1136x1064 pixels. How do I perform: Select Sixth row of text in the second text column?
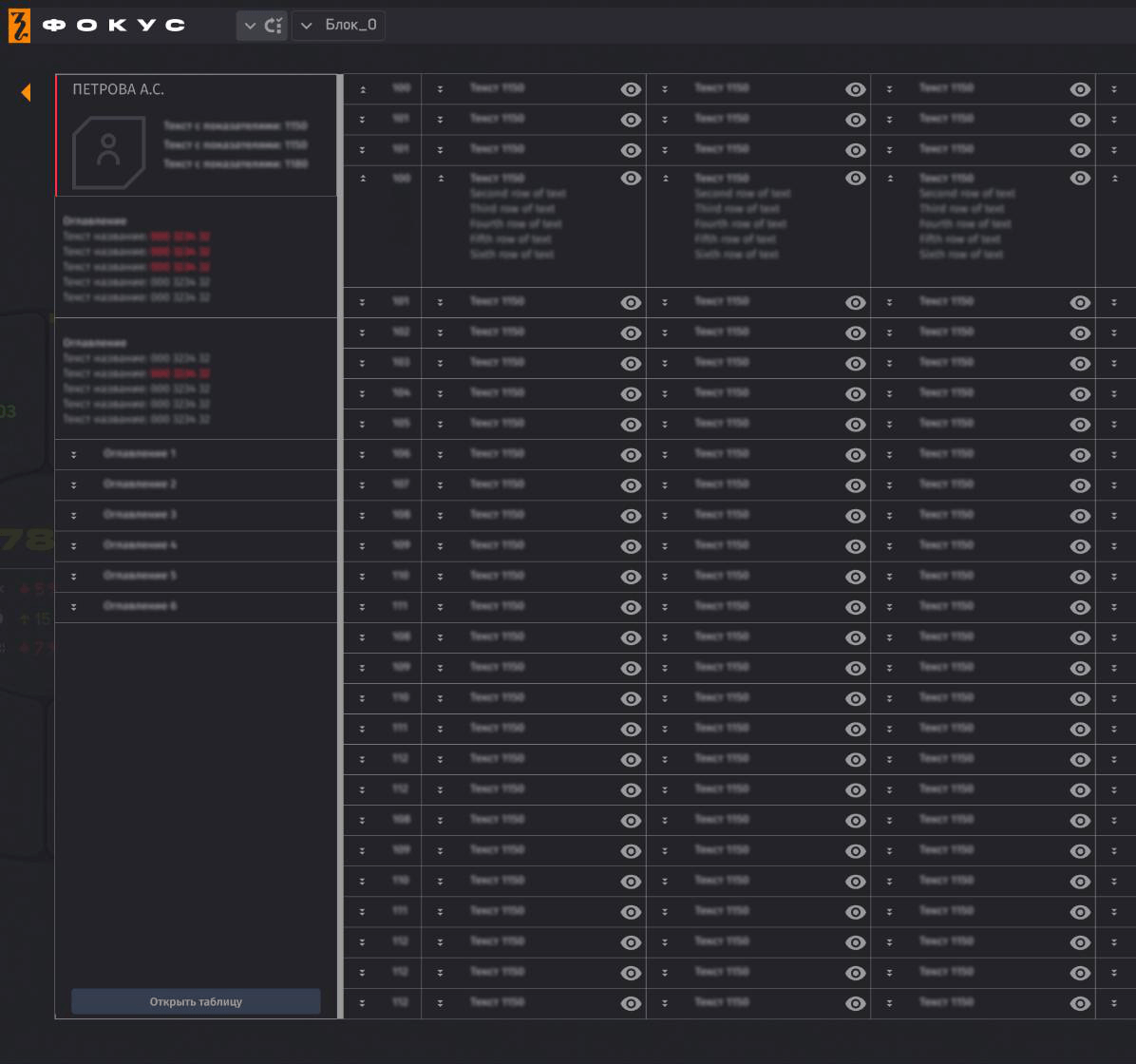pyautogui.click(x=737, y=255)
